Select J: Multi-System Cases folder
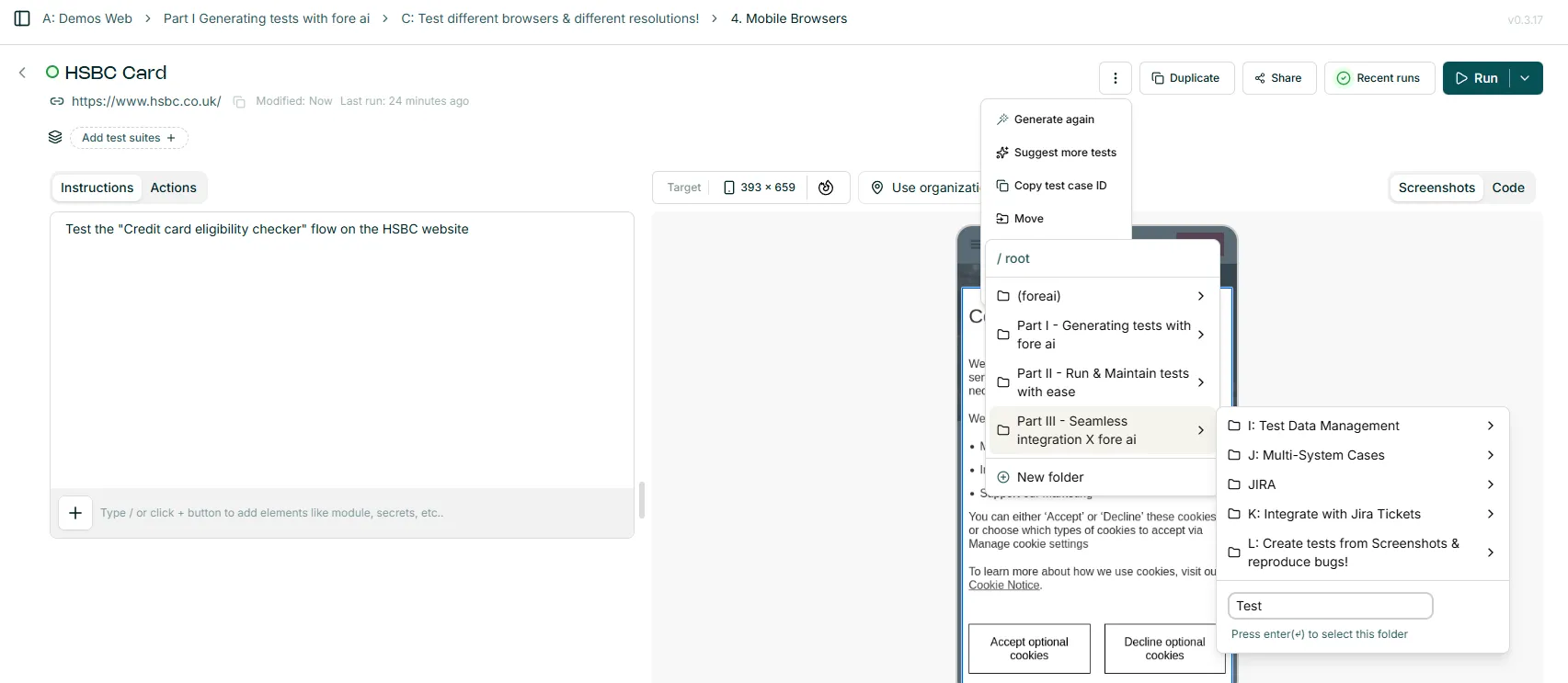 tap(1362, 455)
